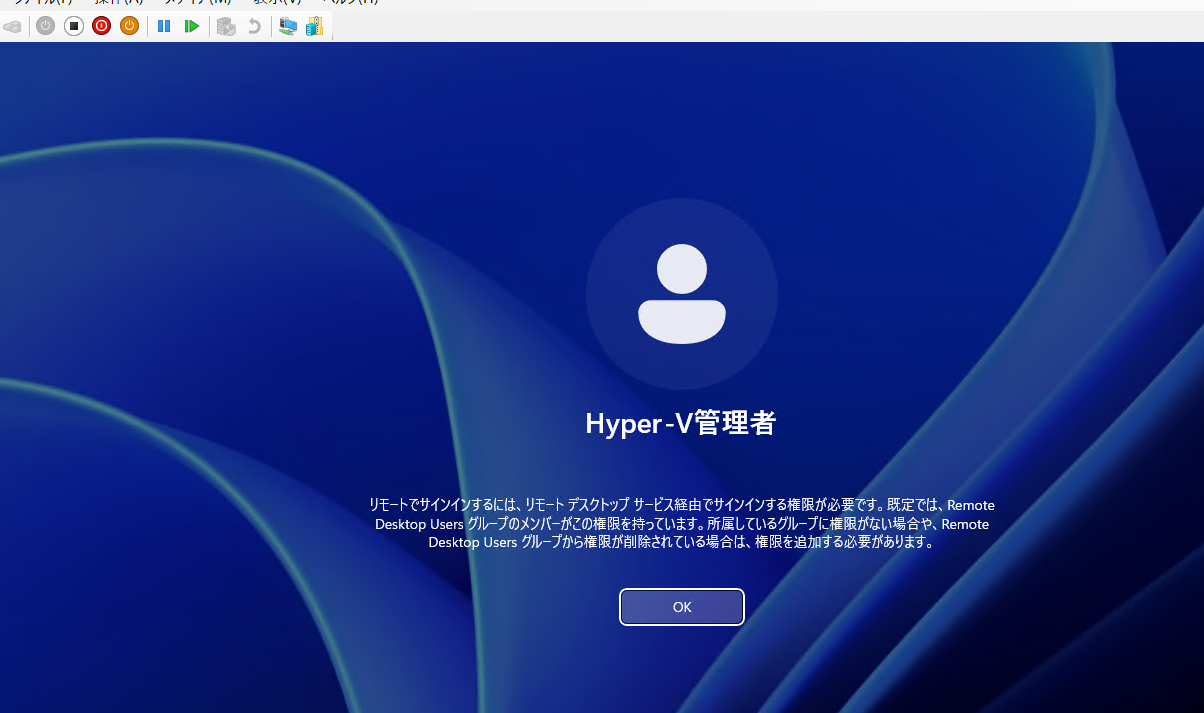Toggle the enhanced session monitor icon
Image resolution: width=1204 pixels, height=713 pixels.
(288, 26)
